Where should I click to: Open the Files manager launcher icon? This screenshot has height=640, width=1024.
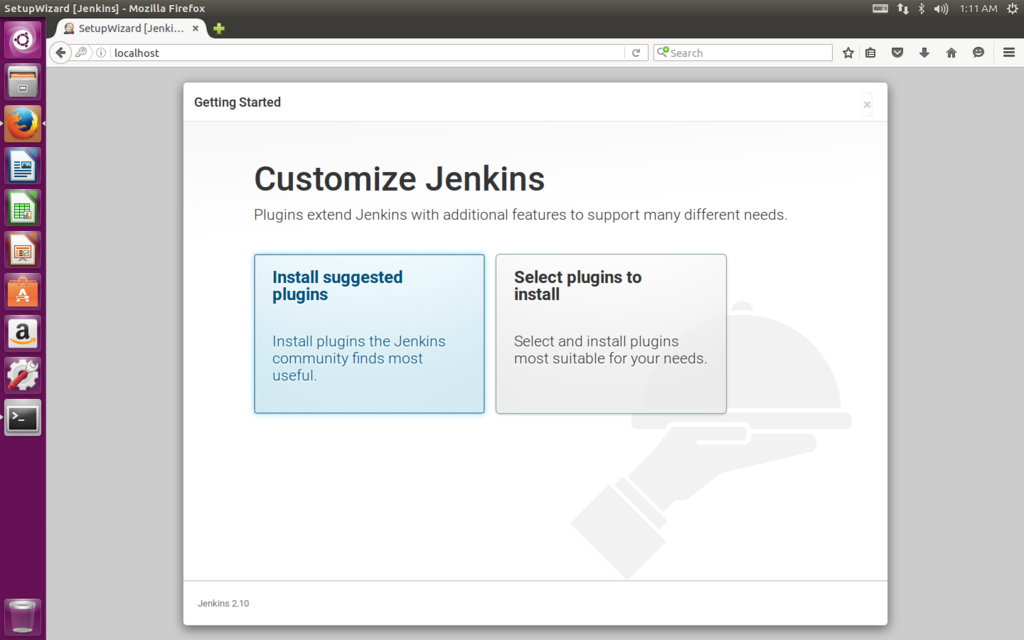pos(22,82)
